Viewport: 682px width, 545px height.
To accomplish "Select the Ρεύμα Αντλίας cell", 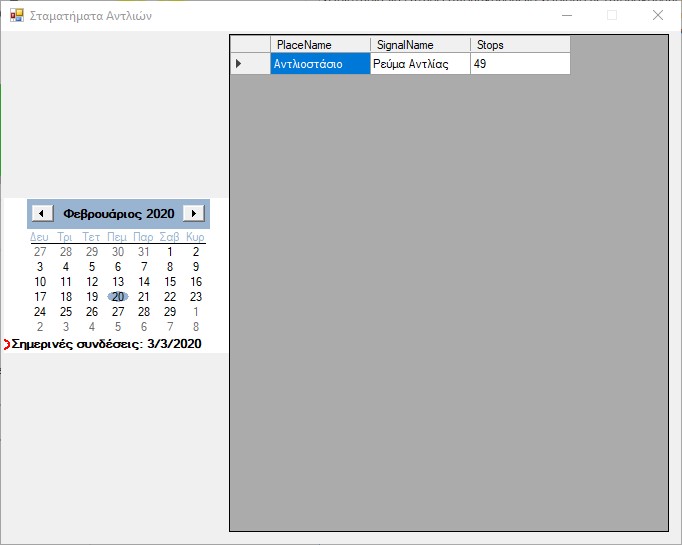I will [420, 64].
